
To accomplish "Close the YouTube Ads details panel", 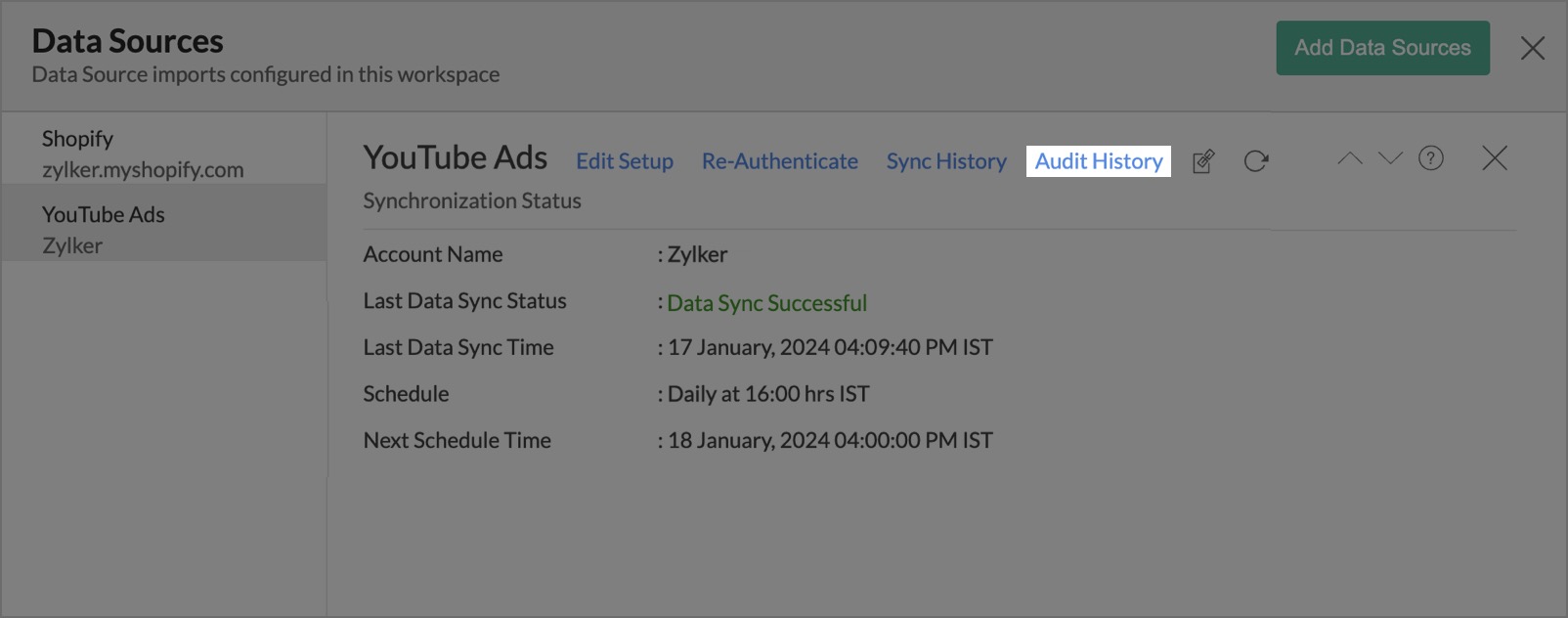I will tap(1495, 158).
